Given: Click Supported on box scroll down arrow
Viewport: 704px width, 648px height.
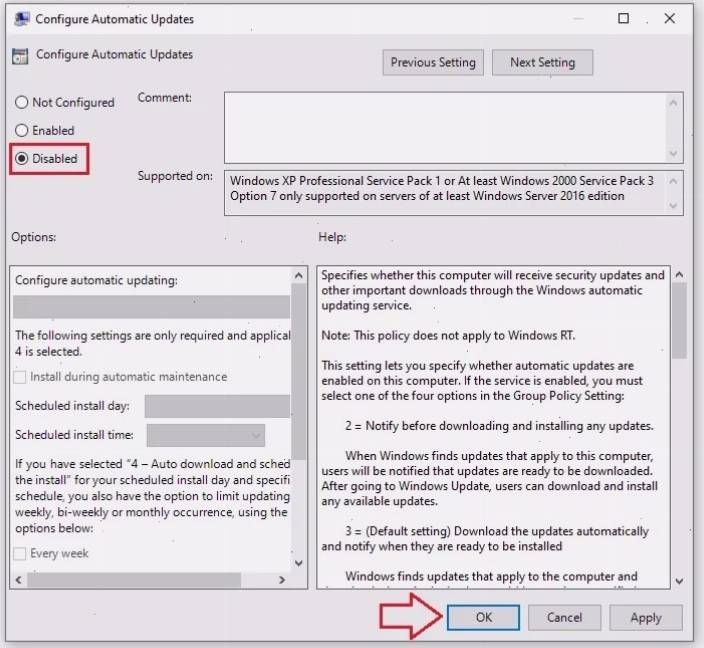Looking at the screenshot, I should (x=673, y=206).
